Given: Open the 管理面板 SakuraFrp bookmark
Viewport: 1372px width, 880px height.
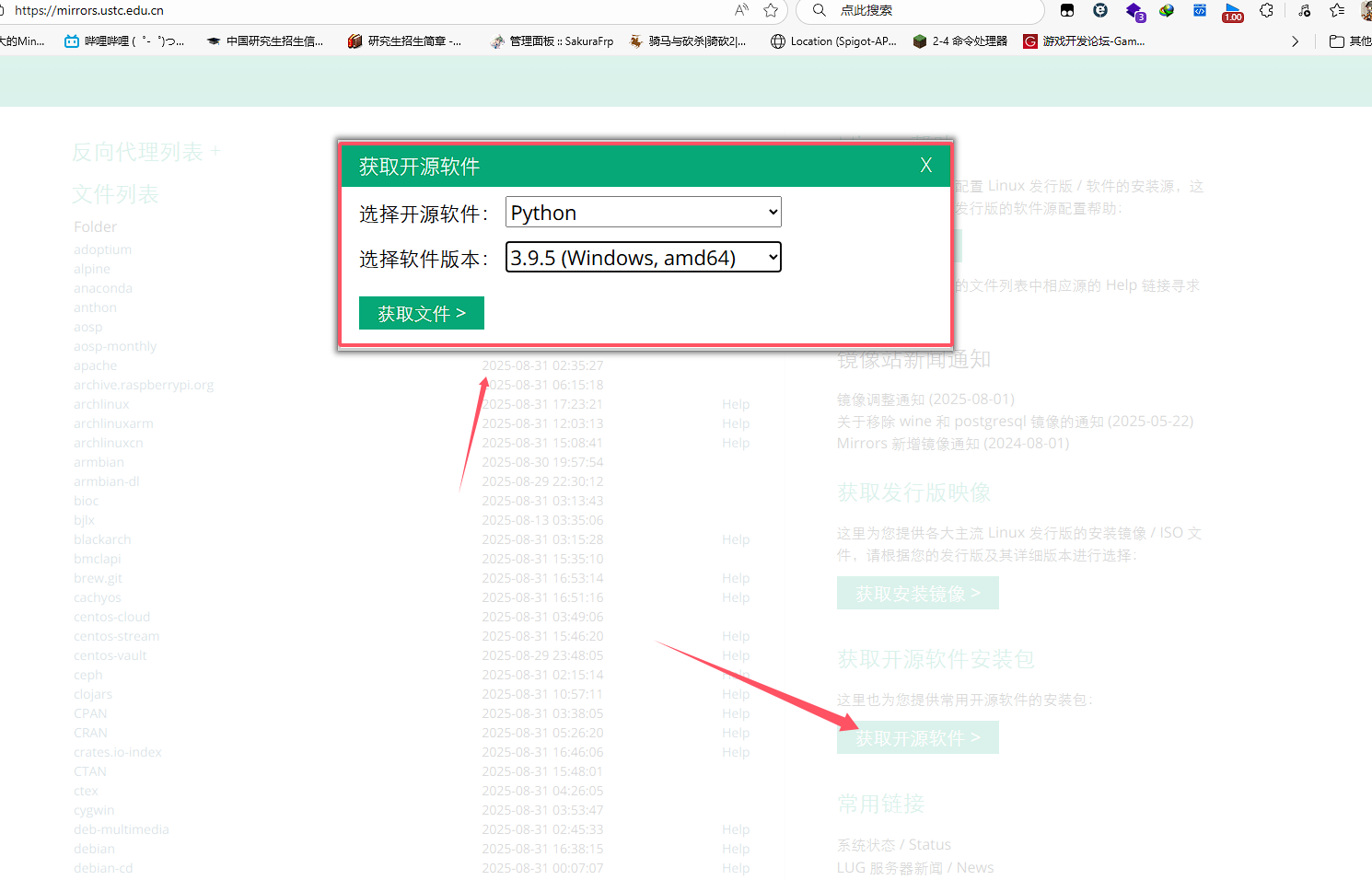Looking at the screenshot, I should click(552, 41).
